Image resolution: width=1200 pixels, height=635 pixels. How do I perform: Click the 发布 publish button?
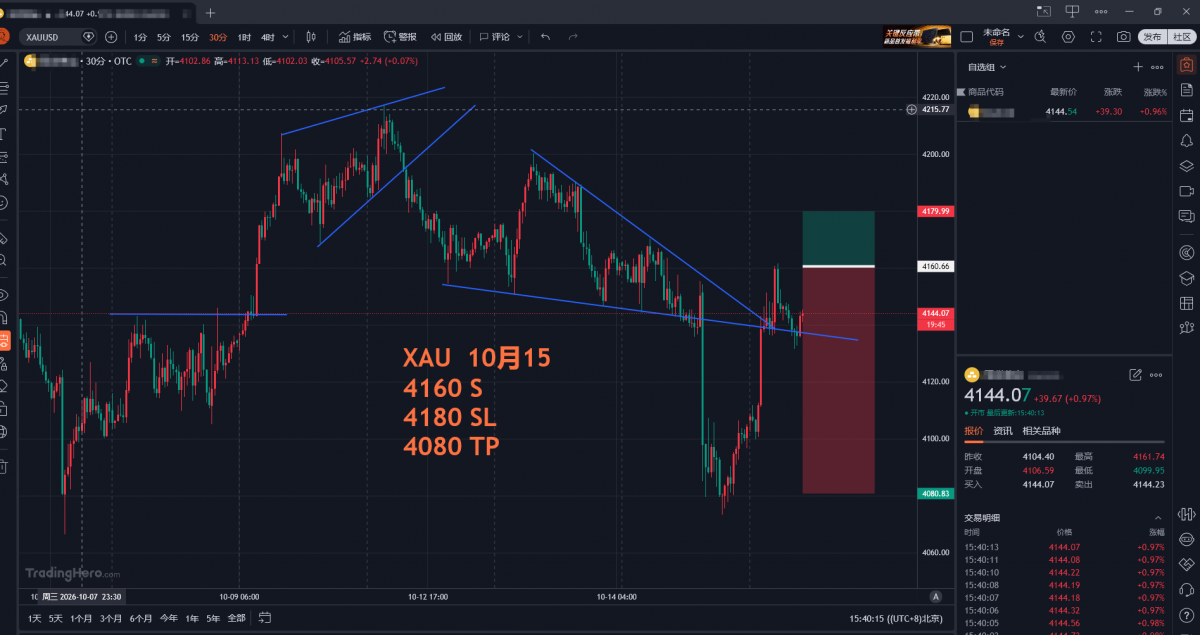pos(1153,37)
